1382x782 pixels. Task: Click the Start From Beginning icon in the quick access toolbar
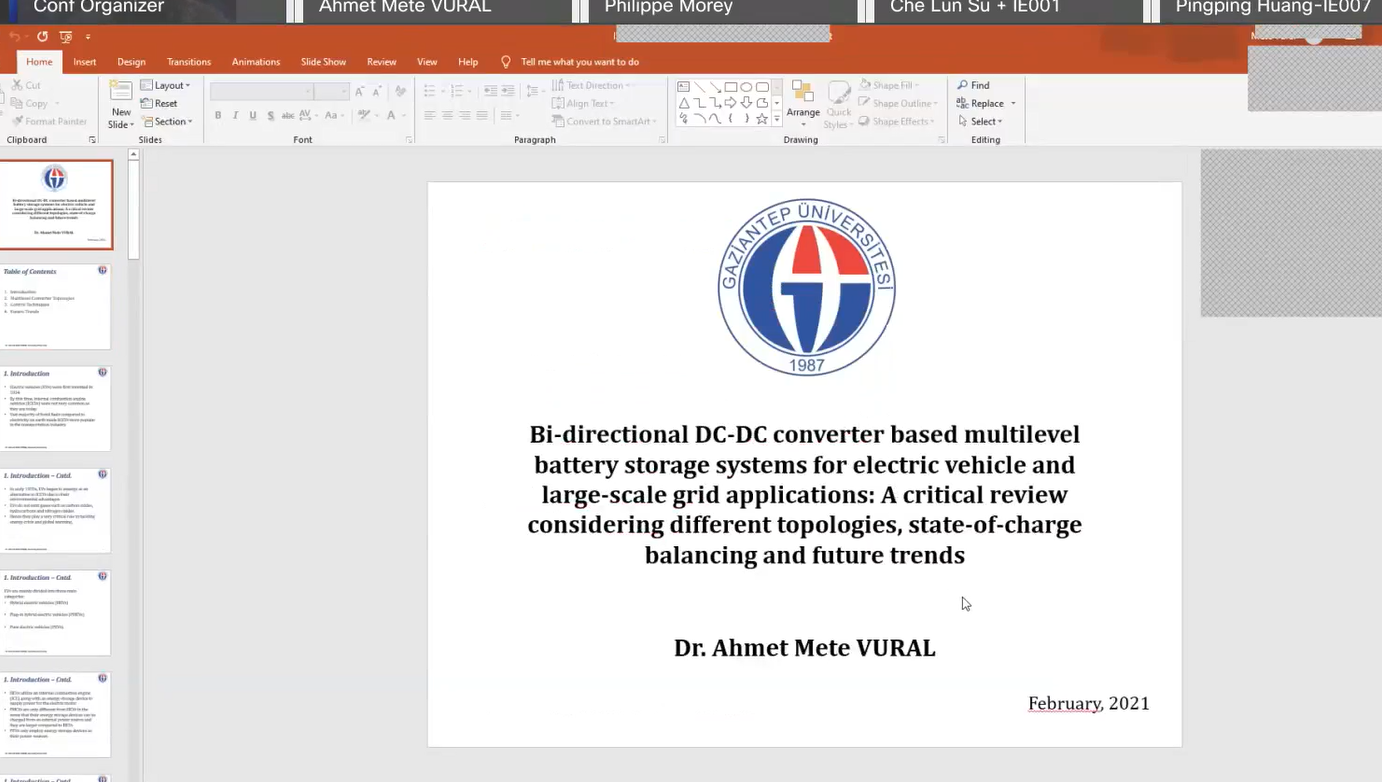pyautogui.click(x=66, y=37)
